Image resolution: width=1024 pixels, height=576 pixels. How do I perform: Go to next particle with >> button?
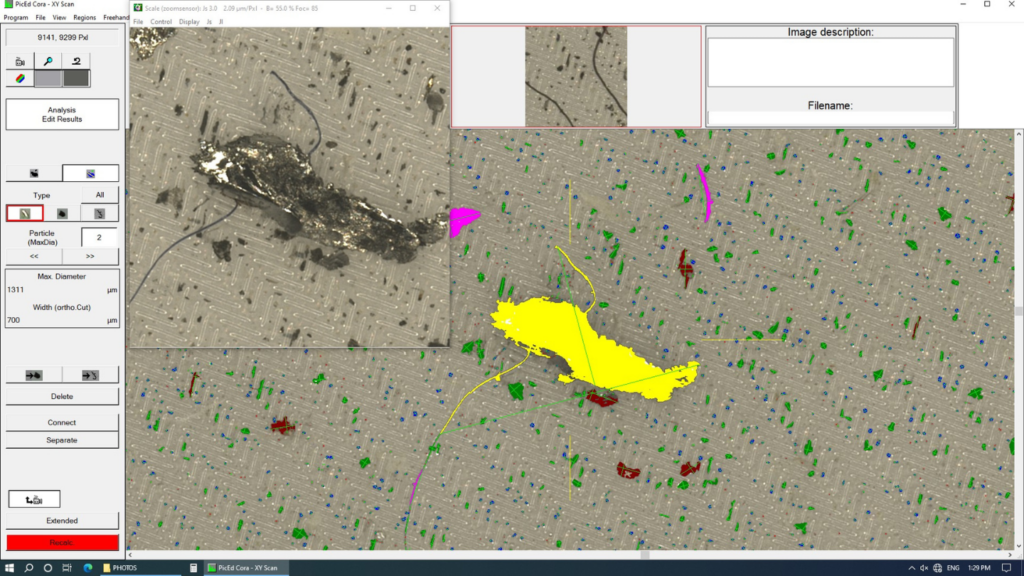(x=90, y=256)
